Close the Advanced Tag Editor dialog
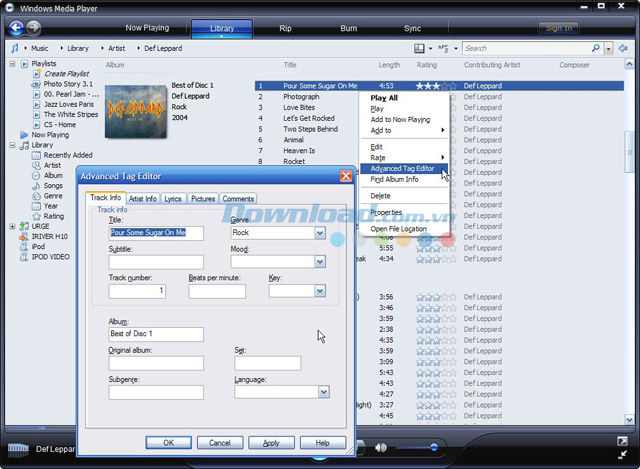Screen dimensions: 640x469 click(x=346, y=176)
